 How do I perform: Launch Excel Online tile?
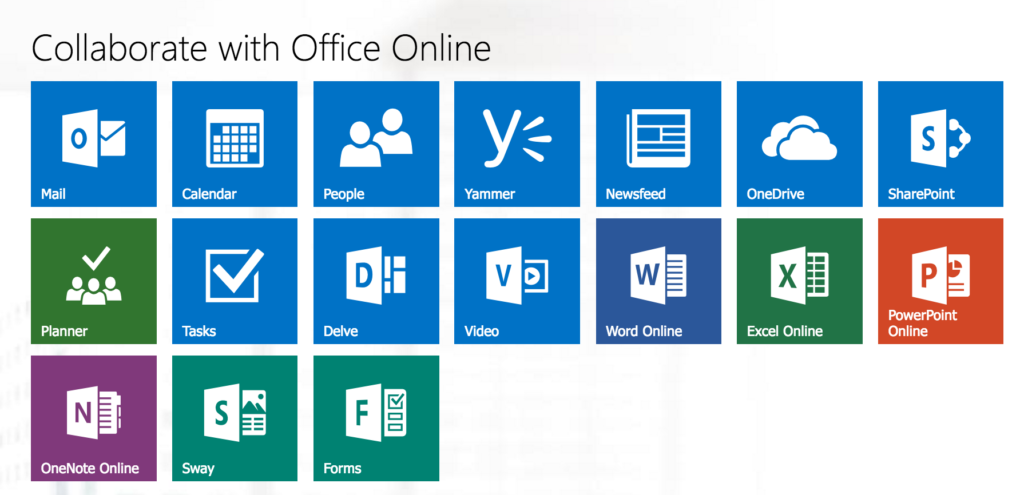(x=799, y=281)
